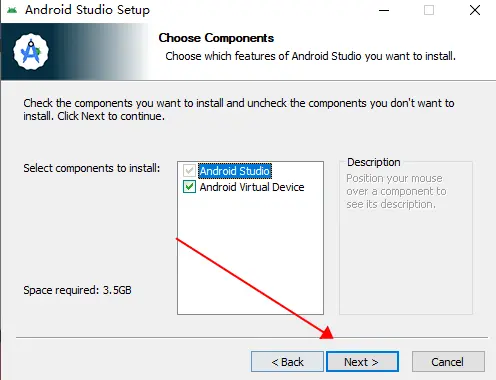The image size is (496, 380).
Task: Click the Android icon in the title bar
Action: pos(12,10)
